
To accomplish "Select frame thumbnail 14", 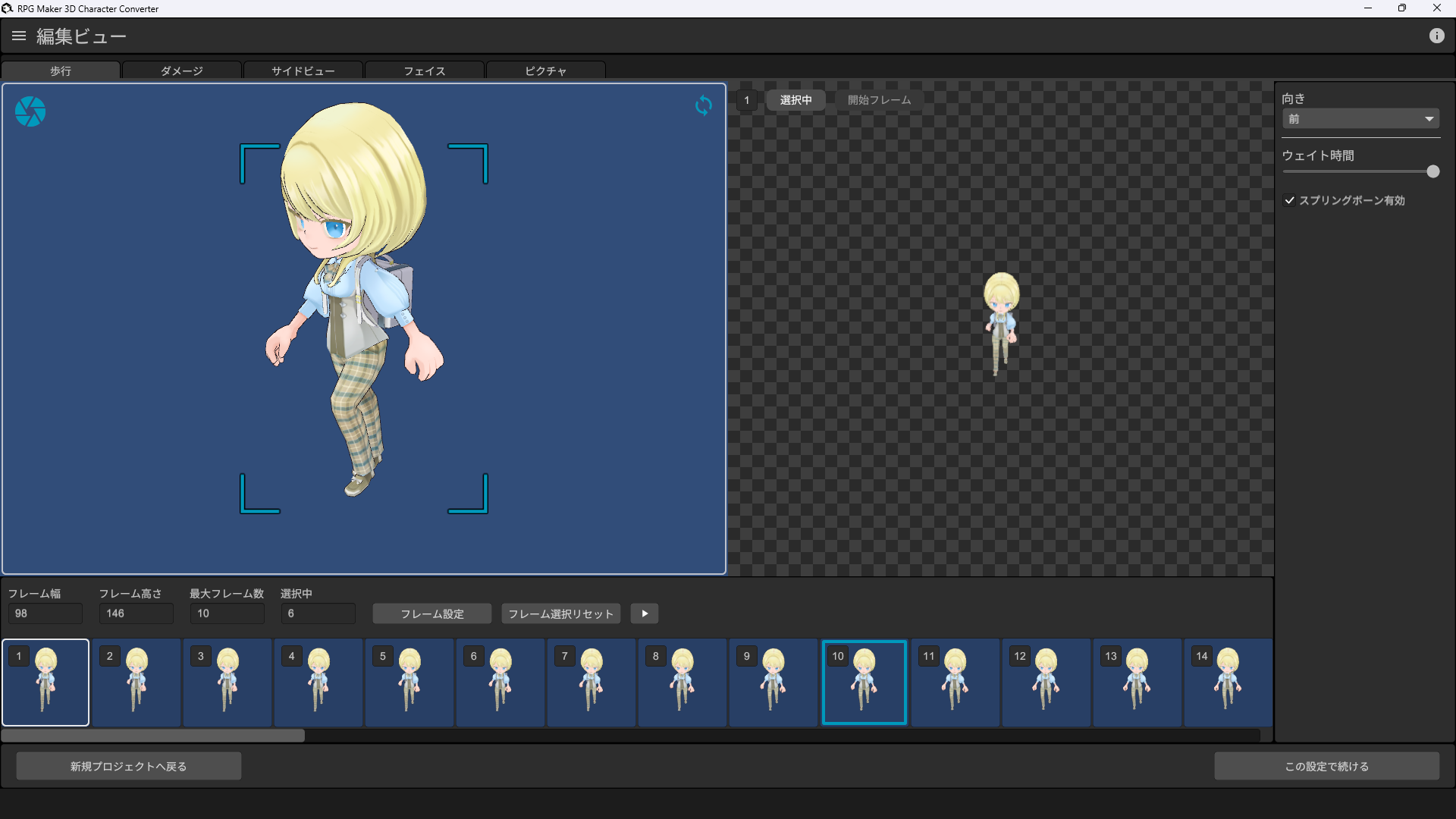I will click(x=1228, y=682).
